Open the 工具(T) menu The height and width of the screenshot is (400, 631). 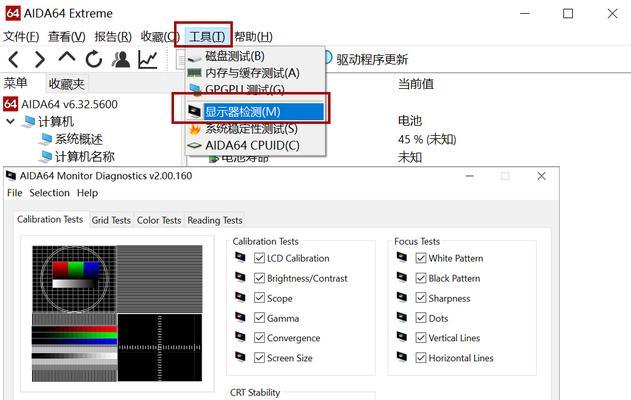[x=207, y=37]
